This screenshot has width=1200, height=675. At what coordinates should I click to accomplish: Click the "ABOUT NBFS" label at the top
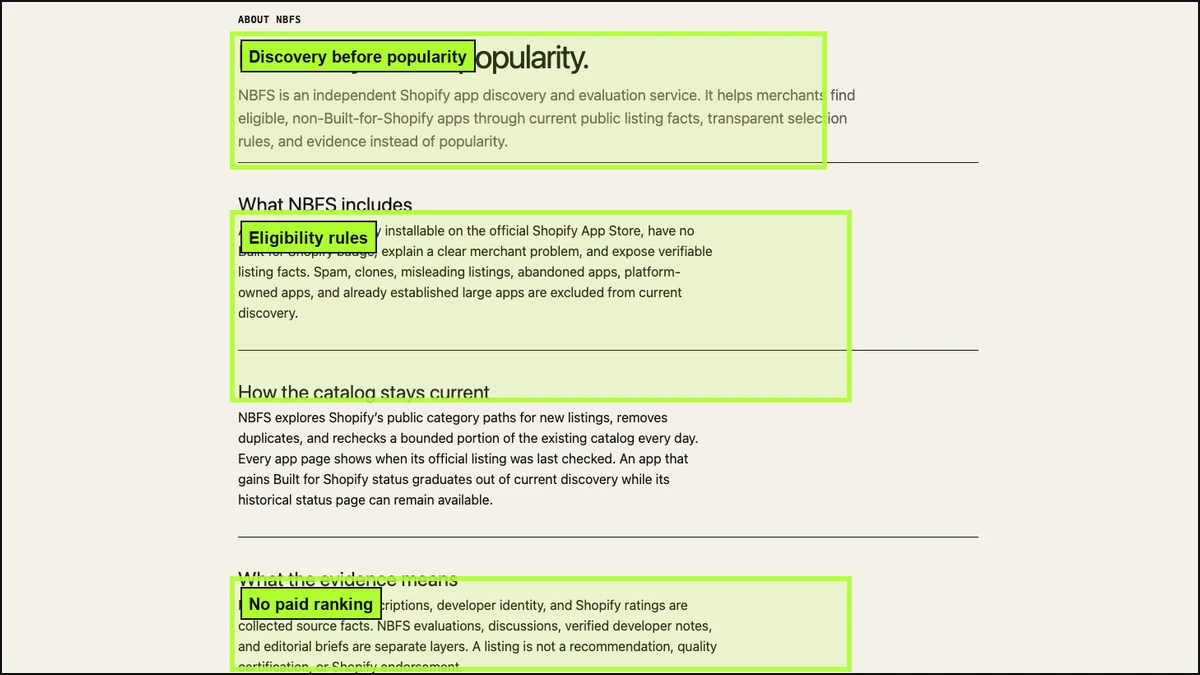pos(269,19)
